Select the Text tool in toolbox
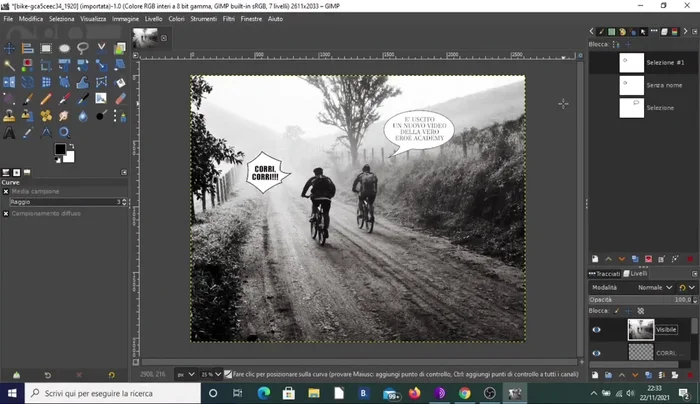 click(9, 132)
